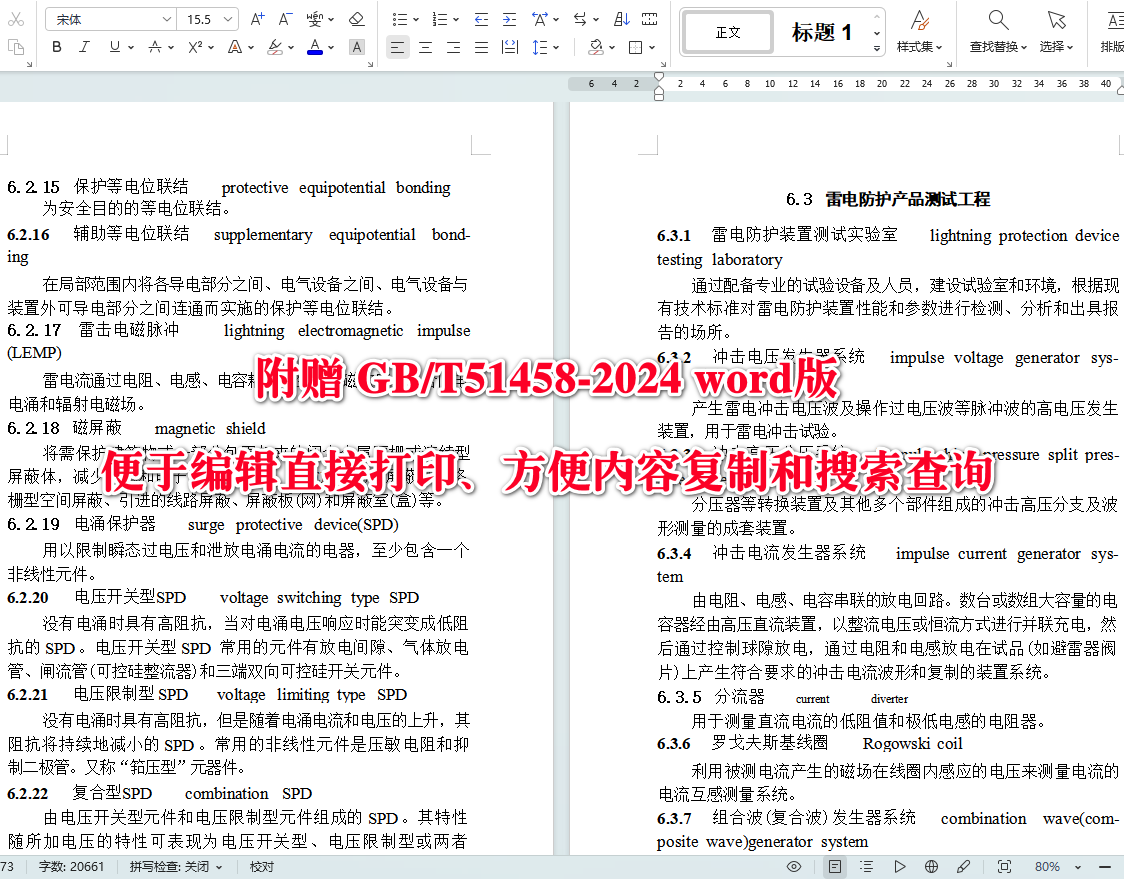Switch to outline view
Image resolution: width=1124 pixels, height=879 pixels.
pyautogui.click(x=867, y=867)
